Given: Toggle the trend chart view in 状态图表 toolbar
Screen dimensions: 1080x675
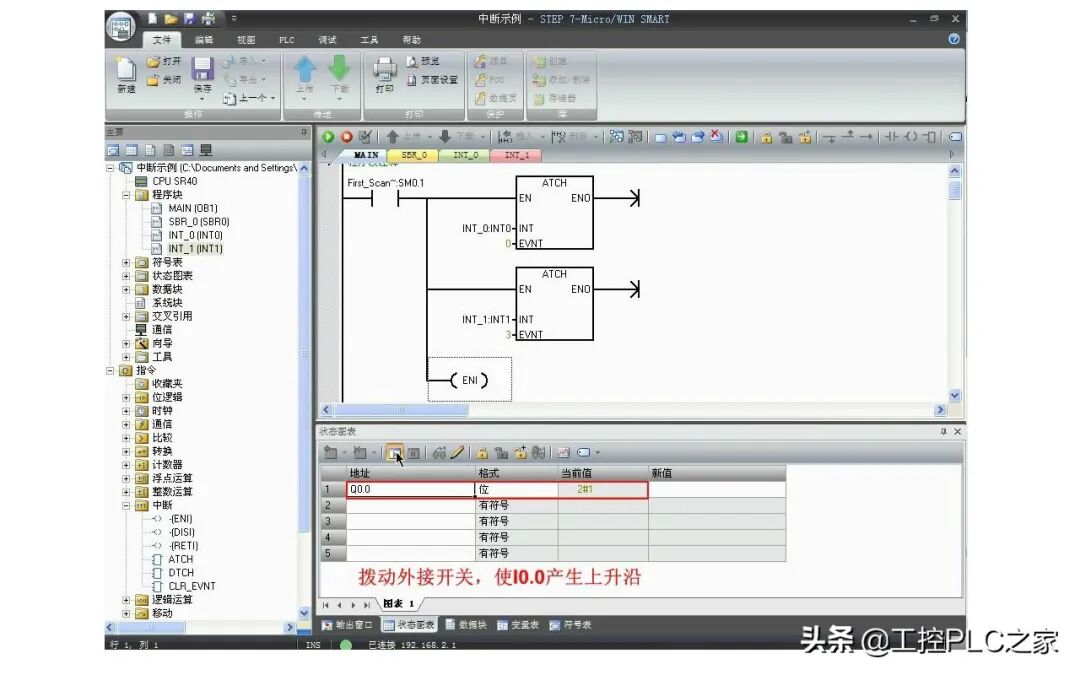Looking at the screenshot, I should 396,452.
